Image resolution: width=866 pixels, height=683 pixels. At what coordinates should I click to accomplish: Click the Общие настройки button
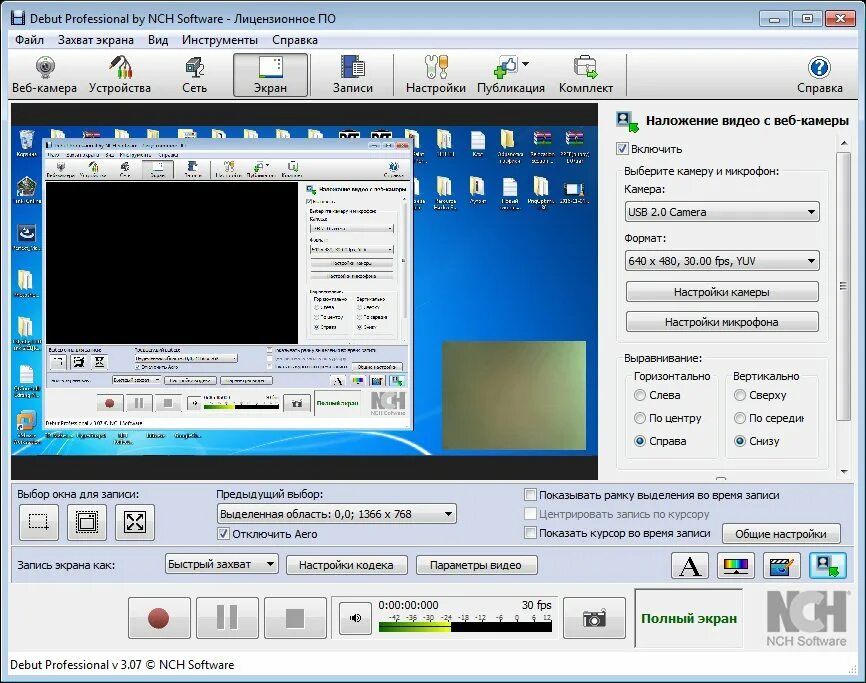tap(781, 534)
